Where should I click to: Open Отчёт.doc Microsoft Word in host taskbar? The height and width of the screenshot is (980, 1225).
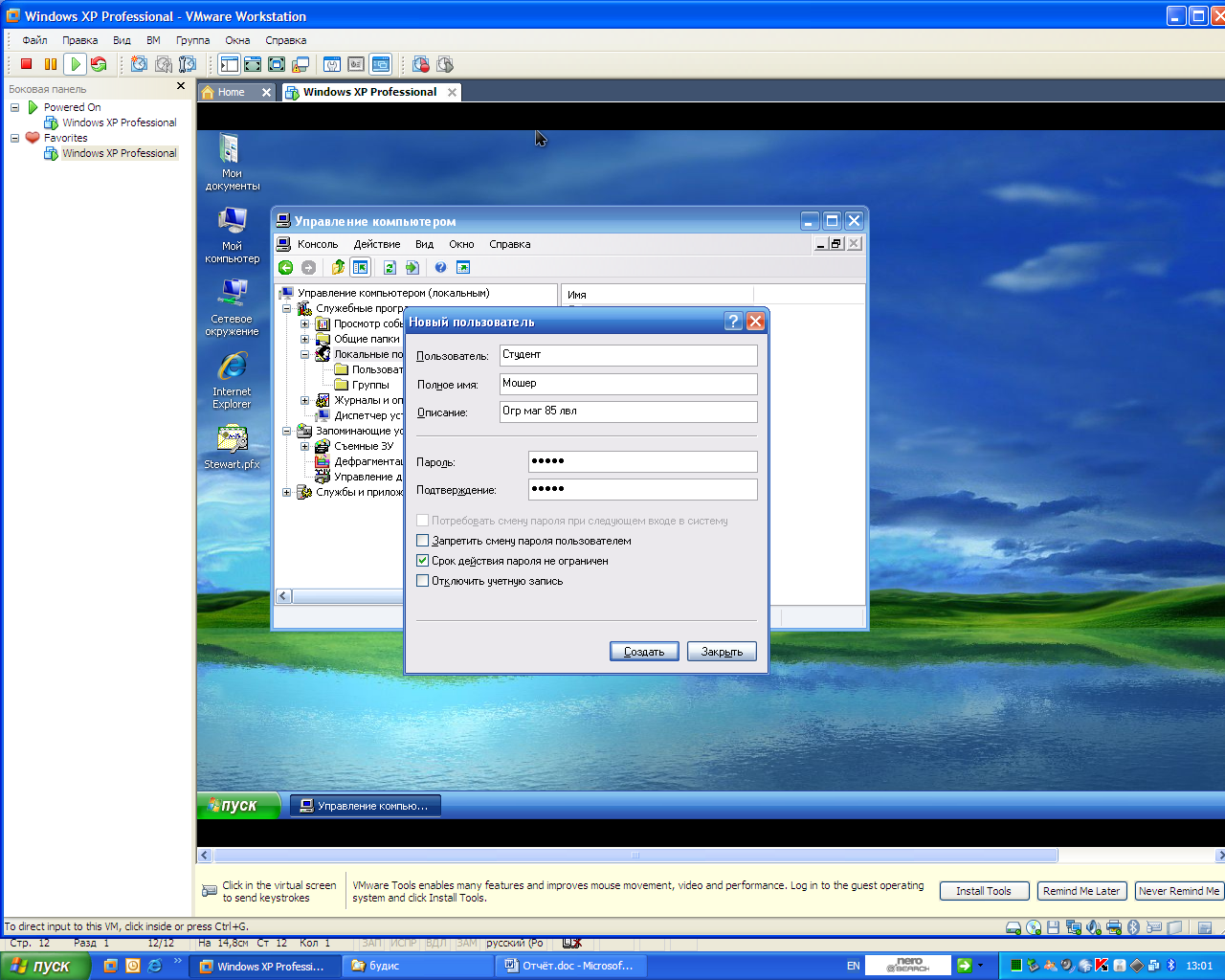pyautogui.click(x=570, y=966)
